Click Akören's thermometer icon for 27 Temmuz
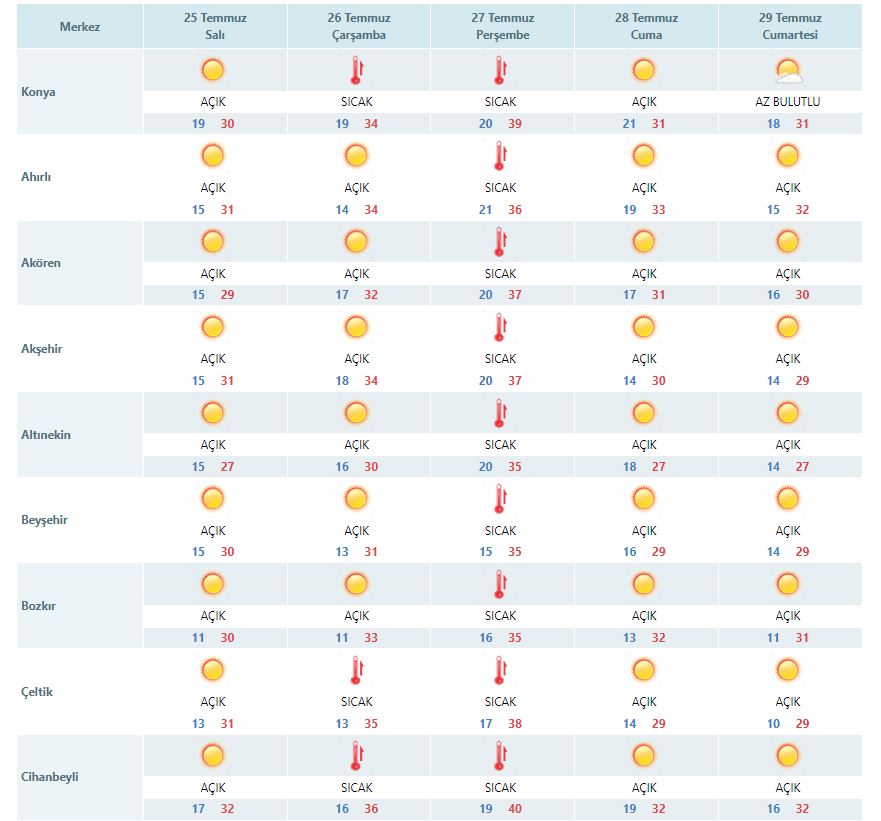The height and width of the screenshot is (821, 881). pyautogui.click(x=500, y=242)
